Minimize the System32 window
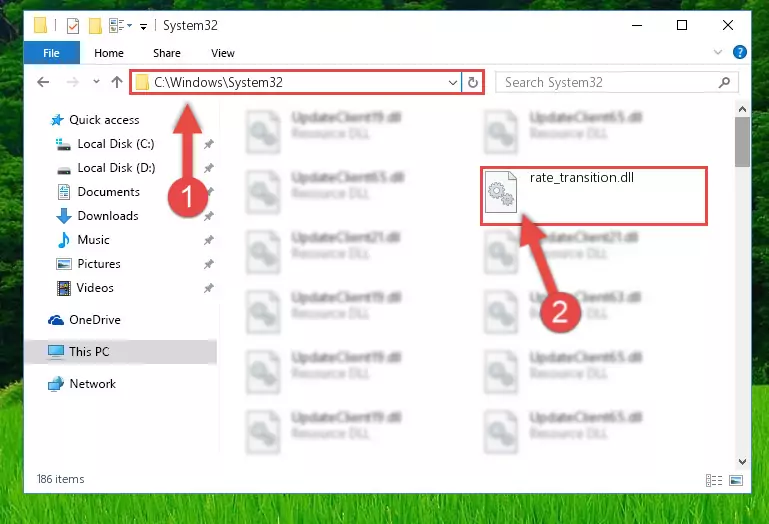This screenshot has width=769, height=524. point(637,26)
